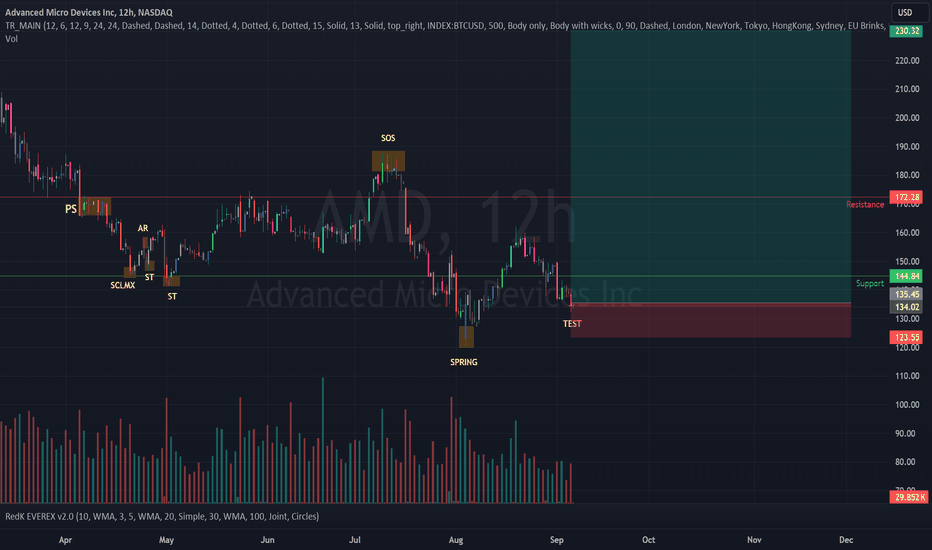Click the 180.00 price scale label
Viewport: 932px width, 550px height.
coord(907,175)
